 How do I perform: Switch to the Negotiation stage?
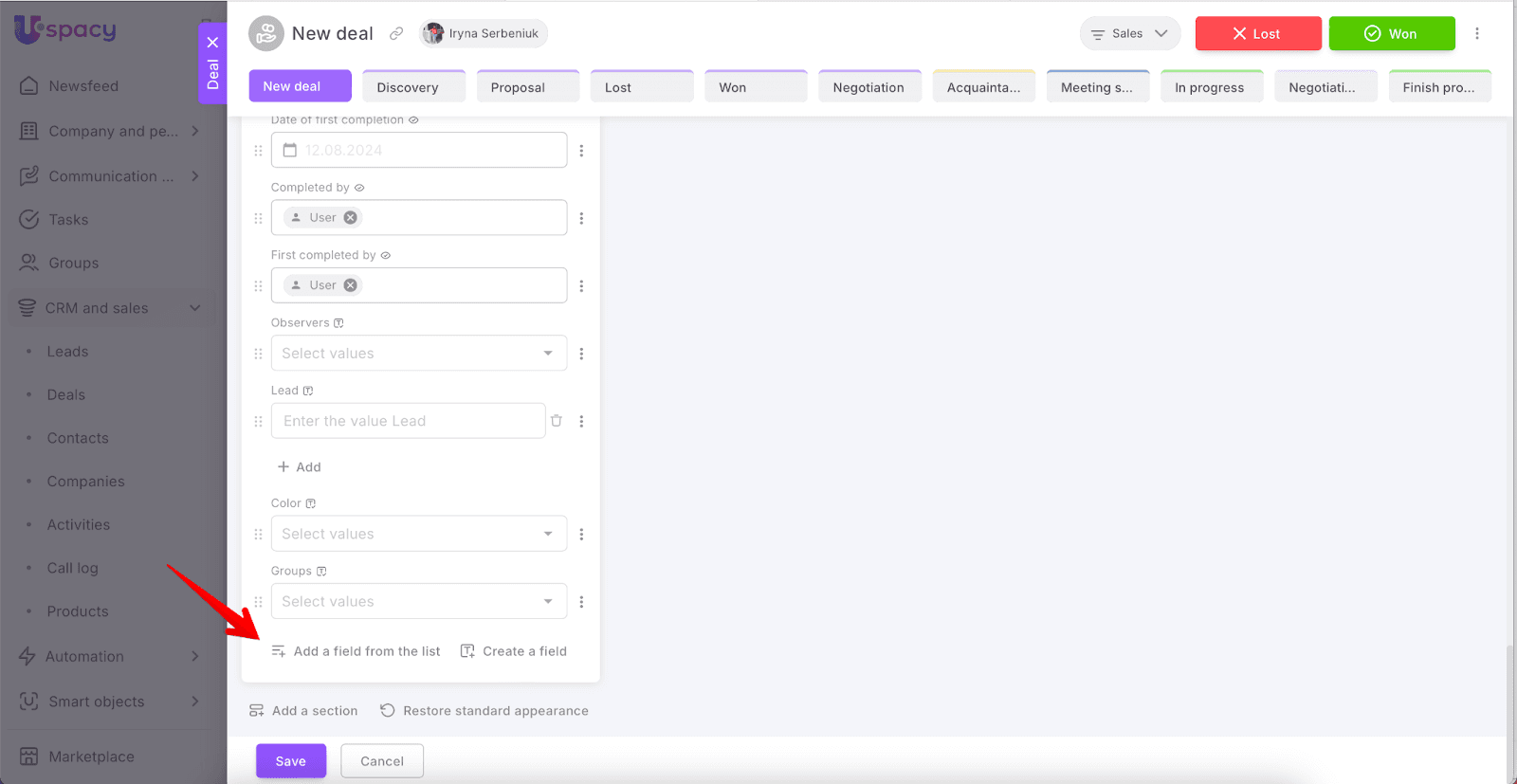868,87
